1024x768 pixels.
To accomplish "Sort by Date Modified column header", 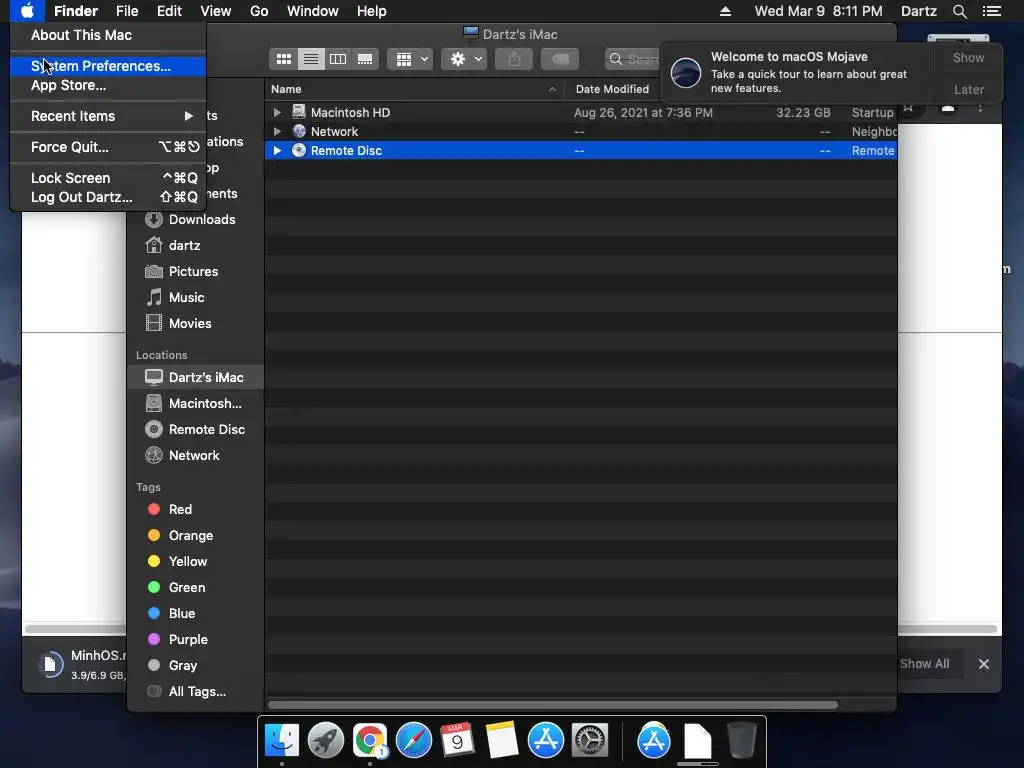I will point(613,89).
